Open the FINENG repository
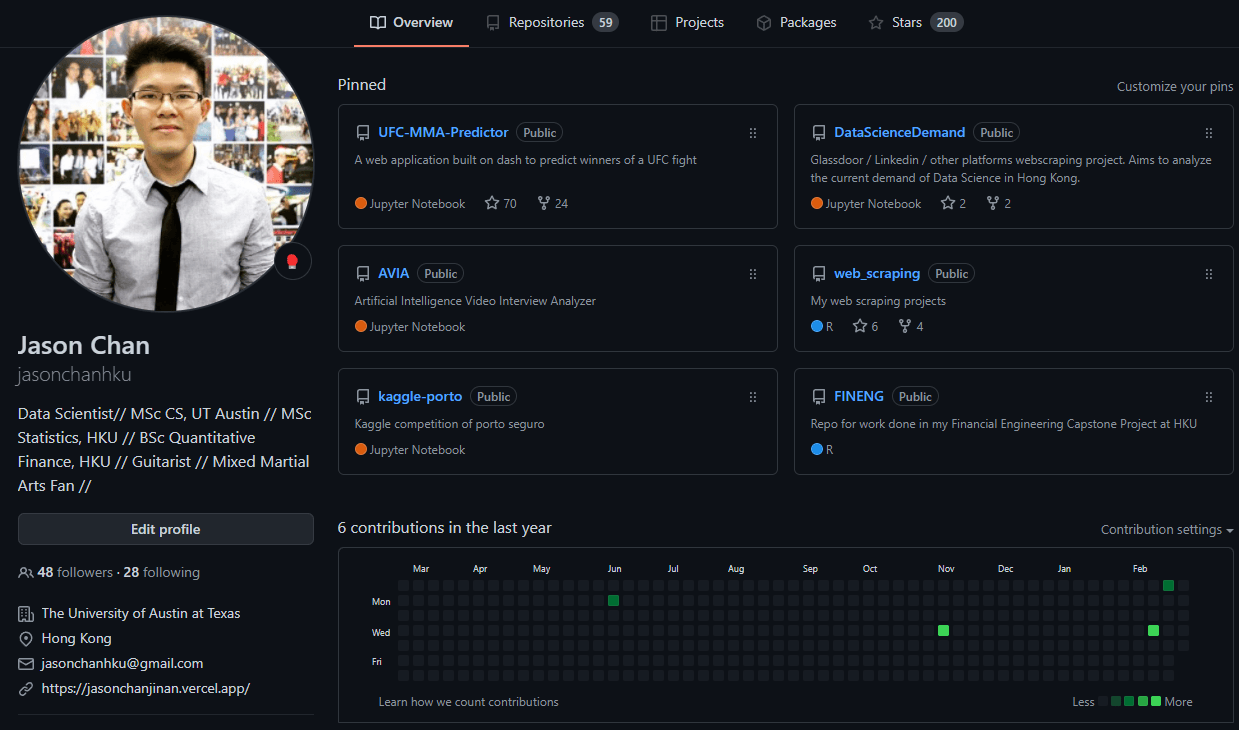This screenshot has height=730, width=1239. (x=859, y=396)
